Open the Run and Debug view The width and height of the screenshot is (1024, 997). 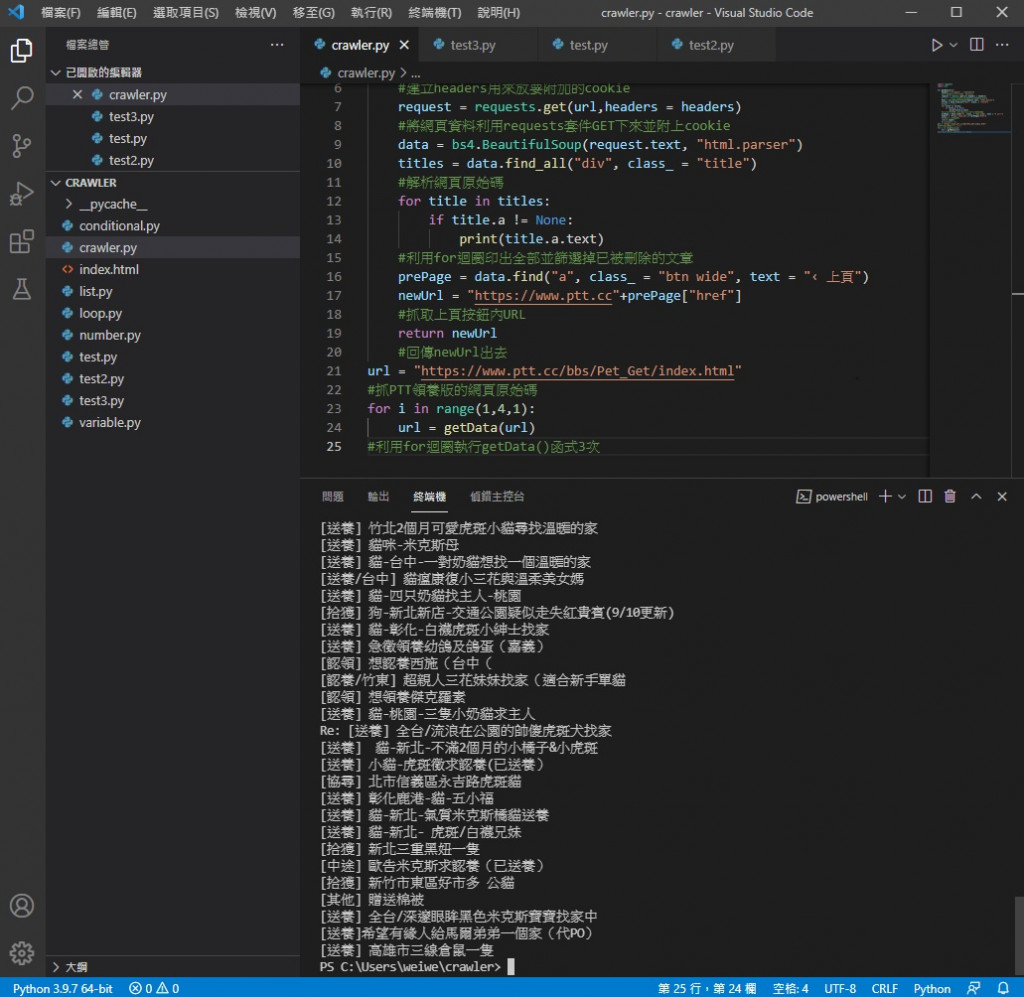coord(22,194)
